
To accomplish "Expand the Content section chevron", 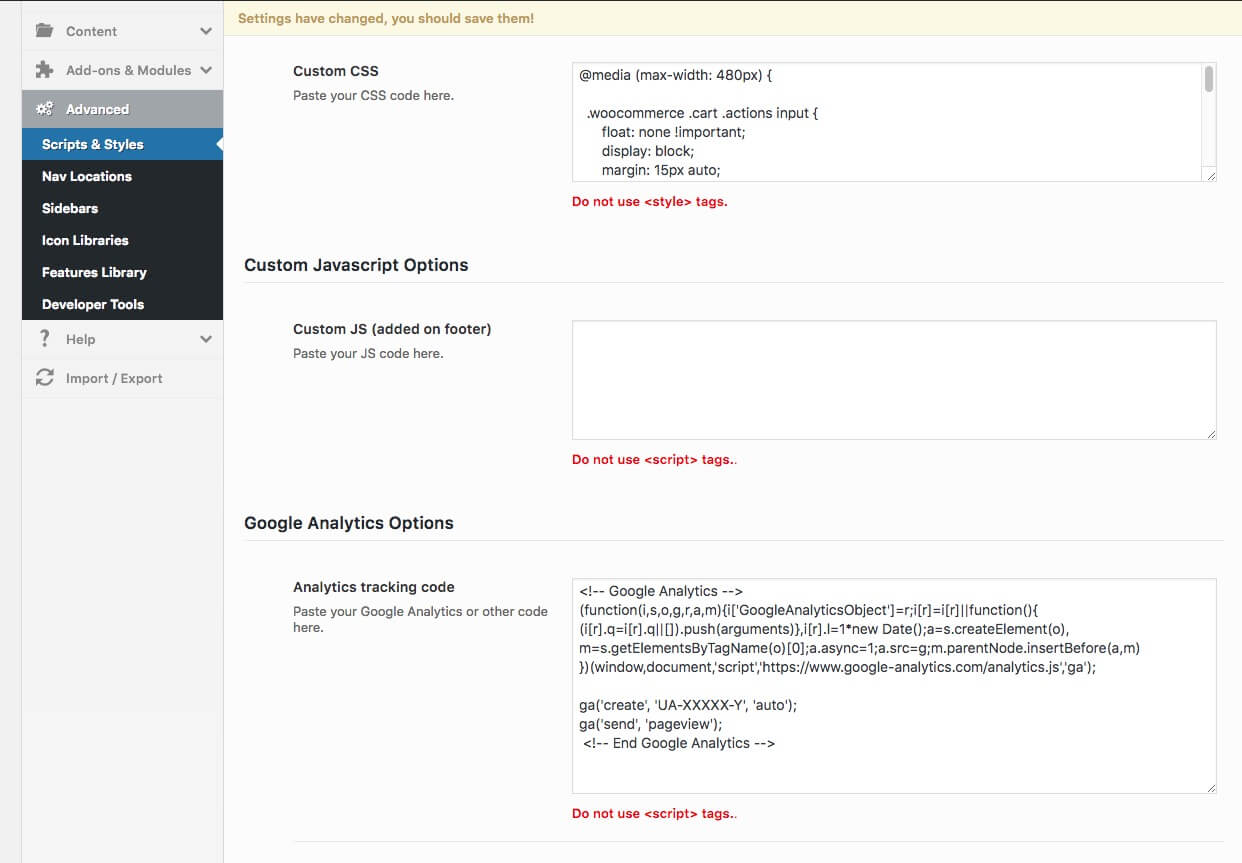I will (x=206, y=31).
